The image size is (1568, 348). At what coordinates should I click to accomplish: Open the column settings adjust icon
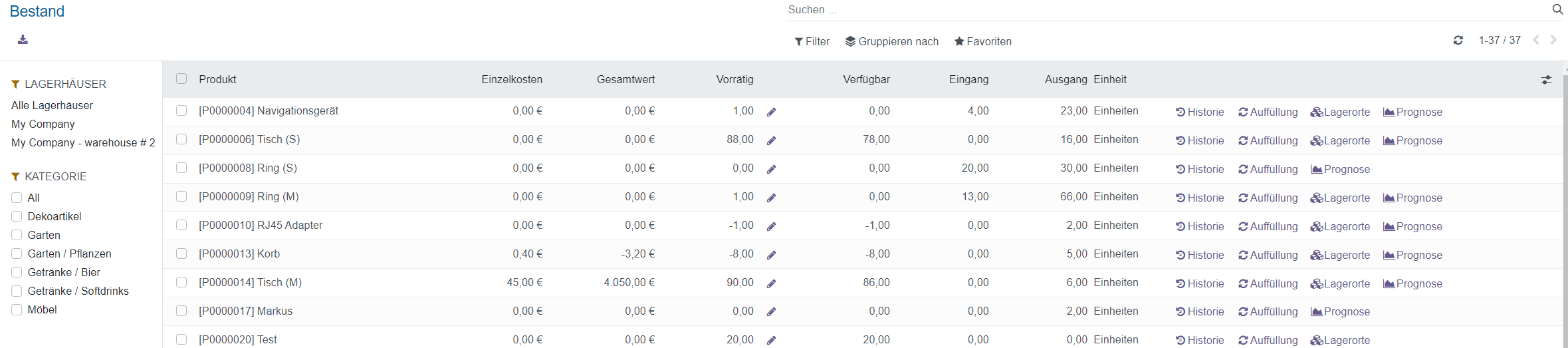coord(1546,80)
